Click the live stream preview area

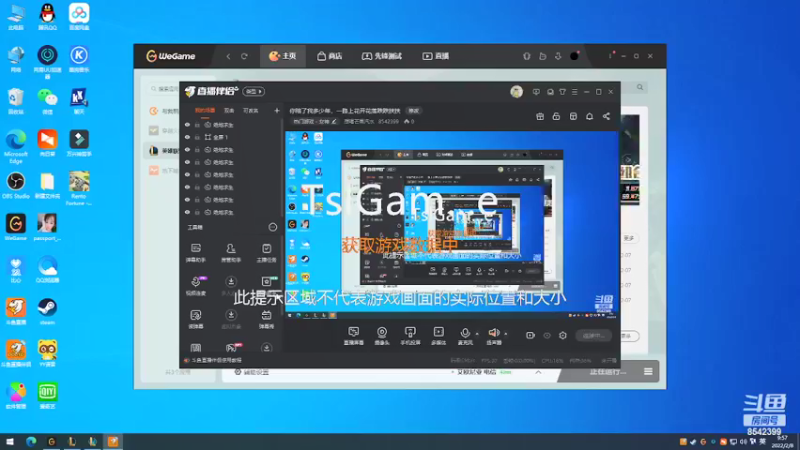click(452, 225)
